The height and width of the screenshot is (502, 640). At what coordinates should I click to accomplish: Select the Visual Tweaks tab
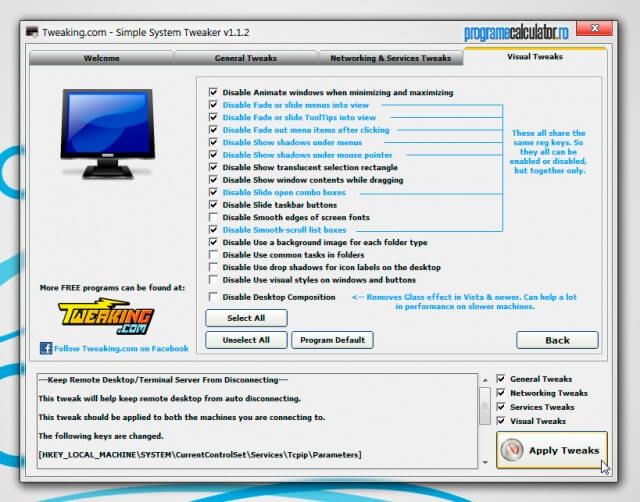coord(535,57)
